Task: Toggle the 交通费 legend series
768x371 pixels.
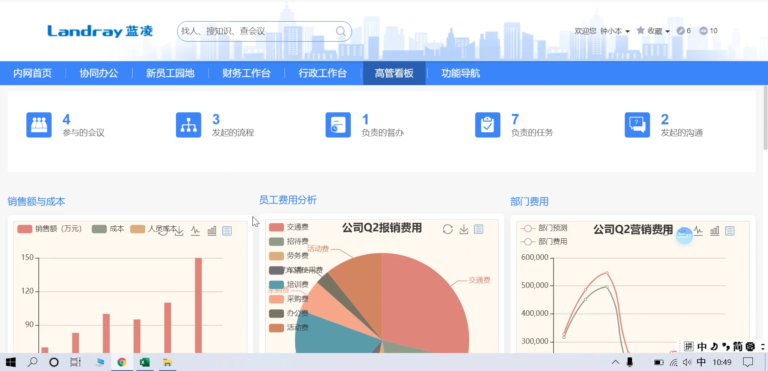Action: tap(289, 227)
